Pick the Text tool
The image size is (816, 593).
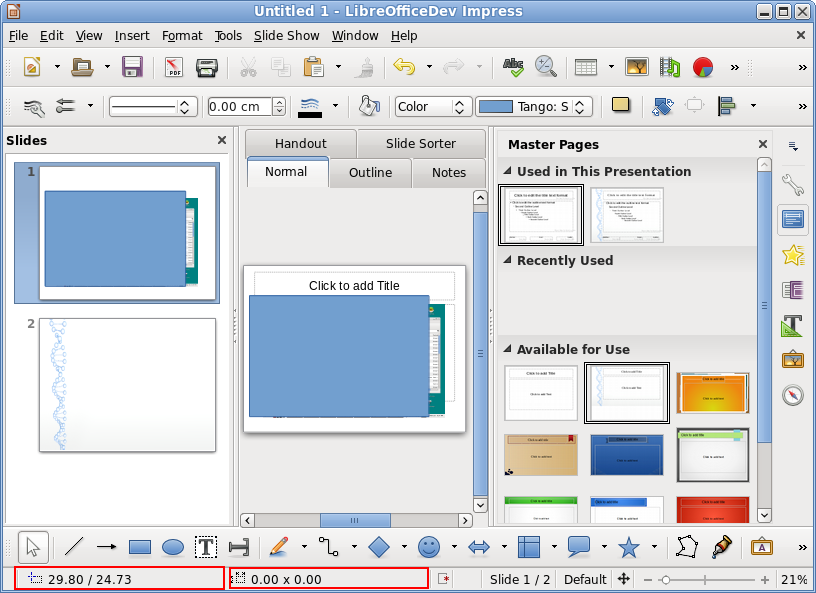pyautogui.click(x=206, y=547)
